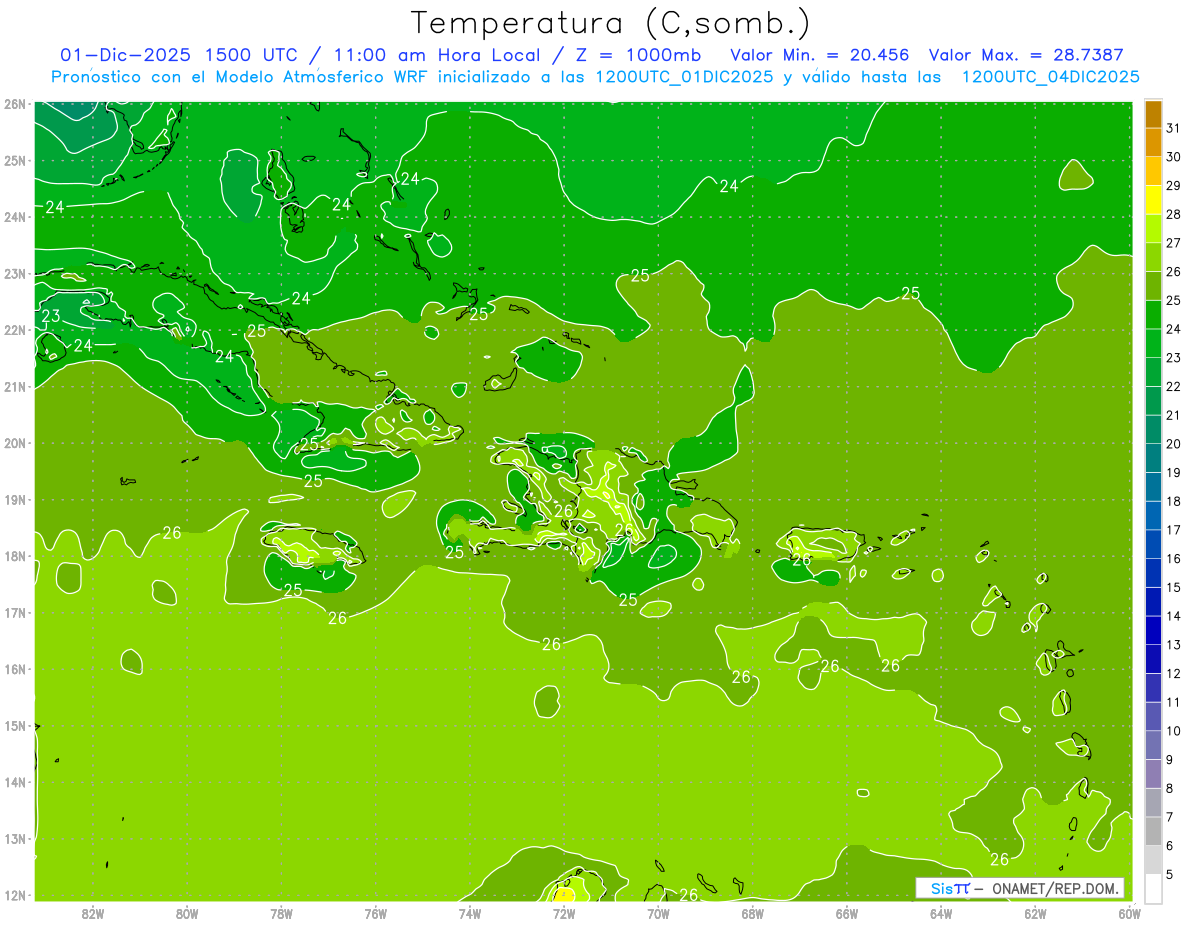1200x927 pixels.
Task: Click the 15N latitude axis label
Action: [x=14, y=725]
